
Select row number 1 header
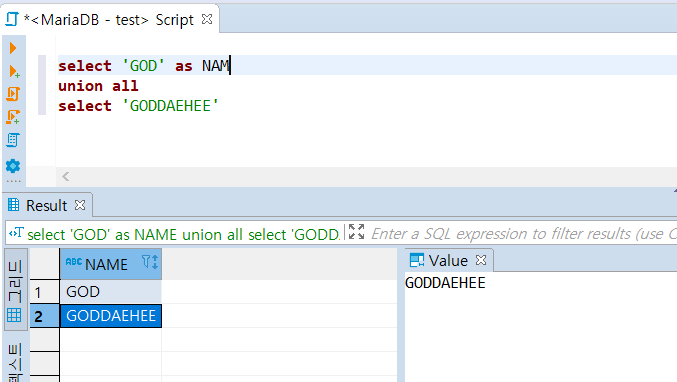(x=45, y=292)
